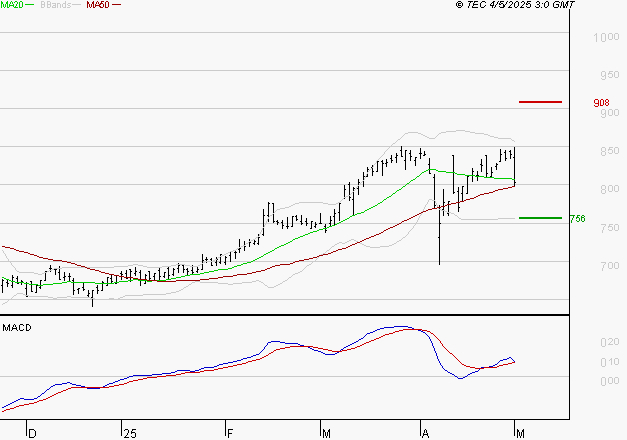Click the 000 MACD axis label
The width and height of the screenshot is (627, 440).
pyautogui.click(x=610, y=381)
